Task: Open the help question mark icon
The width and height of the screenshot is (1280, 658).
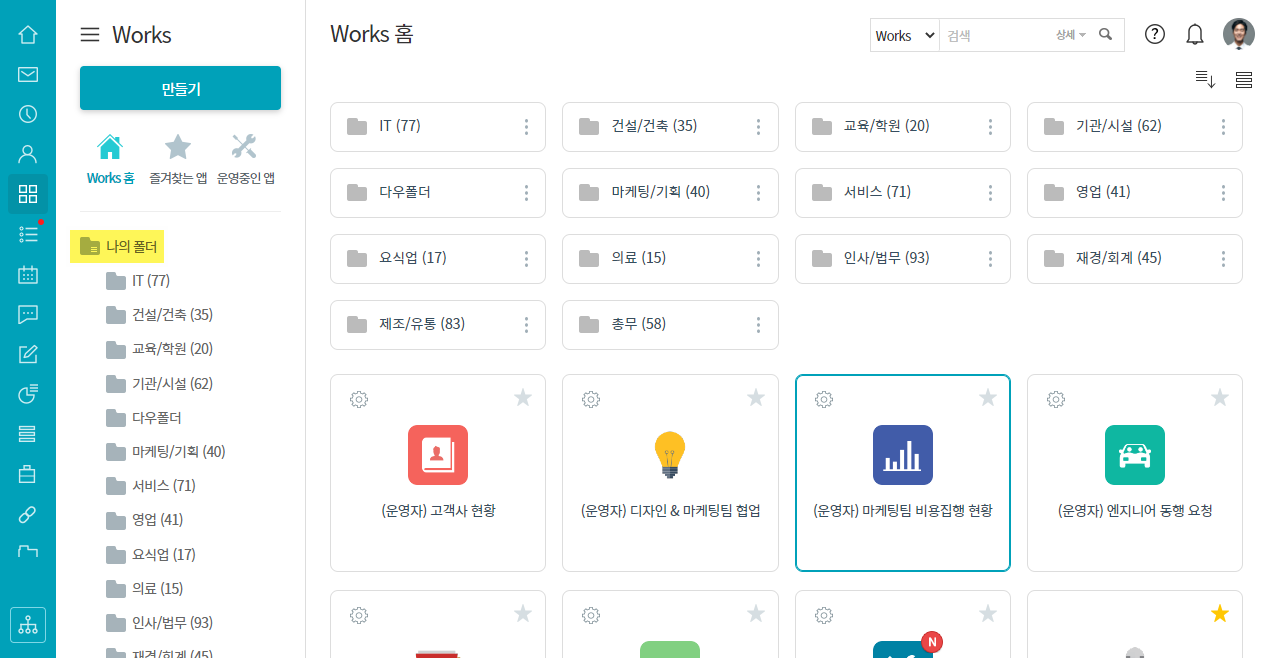Action: click(1155, 35)
